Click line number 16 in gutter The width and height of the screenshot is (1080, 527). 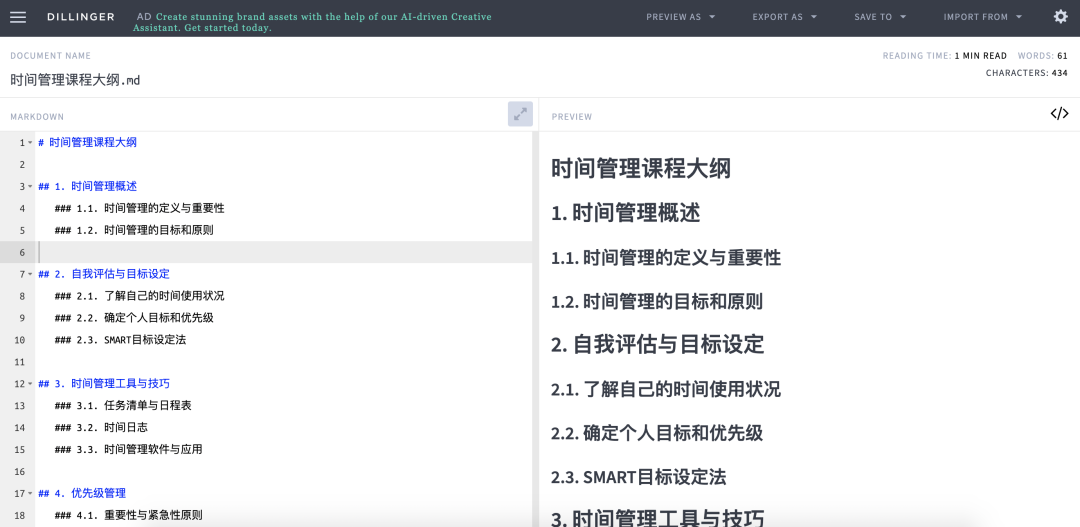pyautogui.click(x=19, y=471)
